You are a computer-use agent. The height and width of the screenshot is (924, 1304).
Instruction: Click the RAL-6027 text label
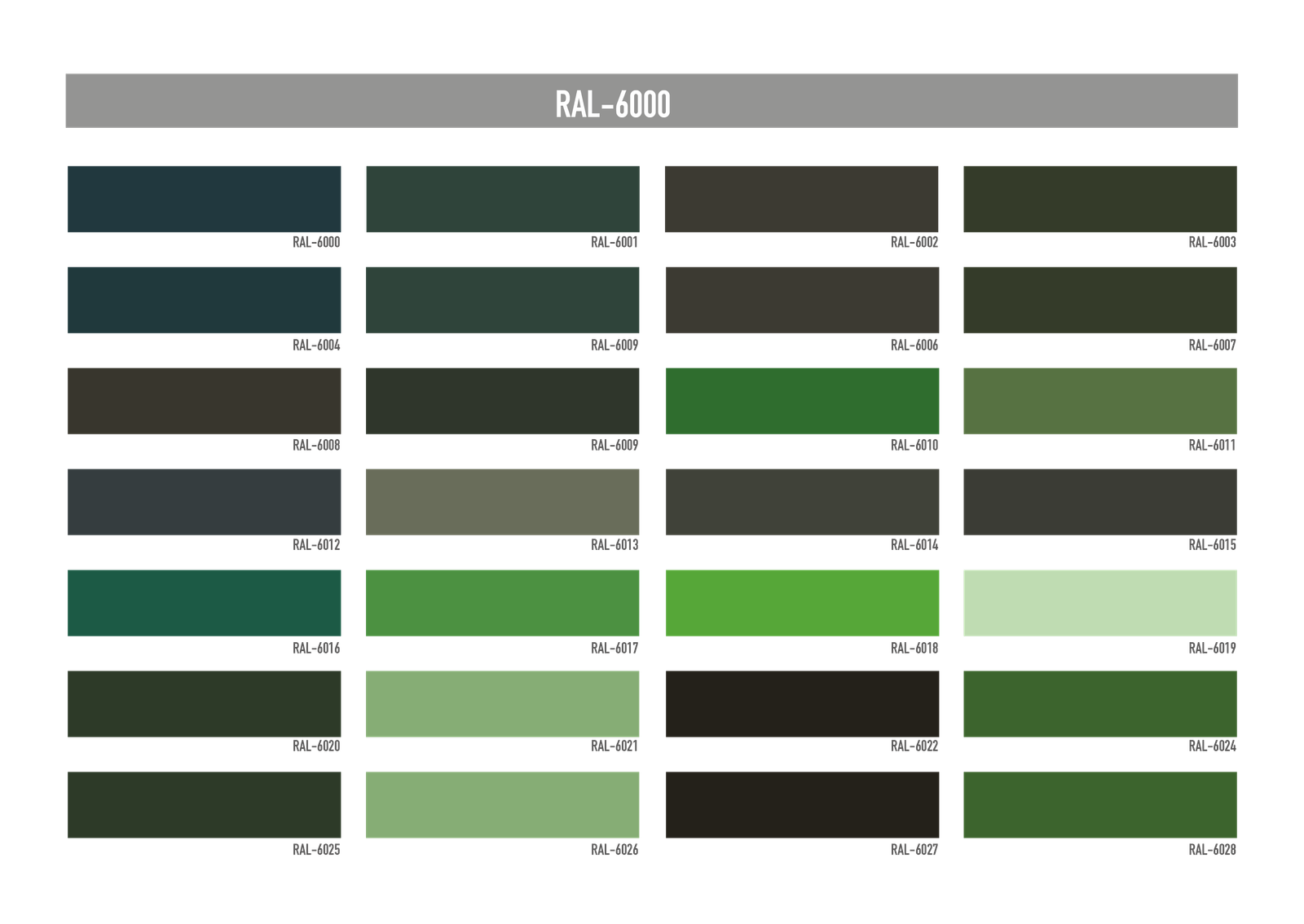(x=914, y=850)
